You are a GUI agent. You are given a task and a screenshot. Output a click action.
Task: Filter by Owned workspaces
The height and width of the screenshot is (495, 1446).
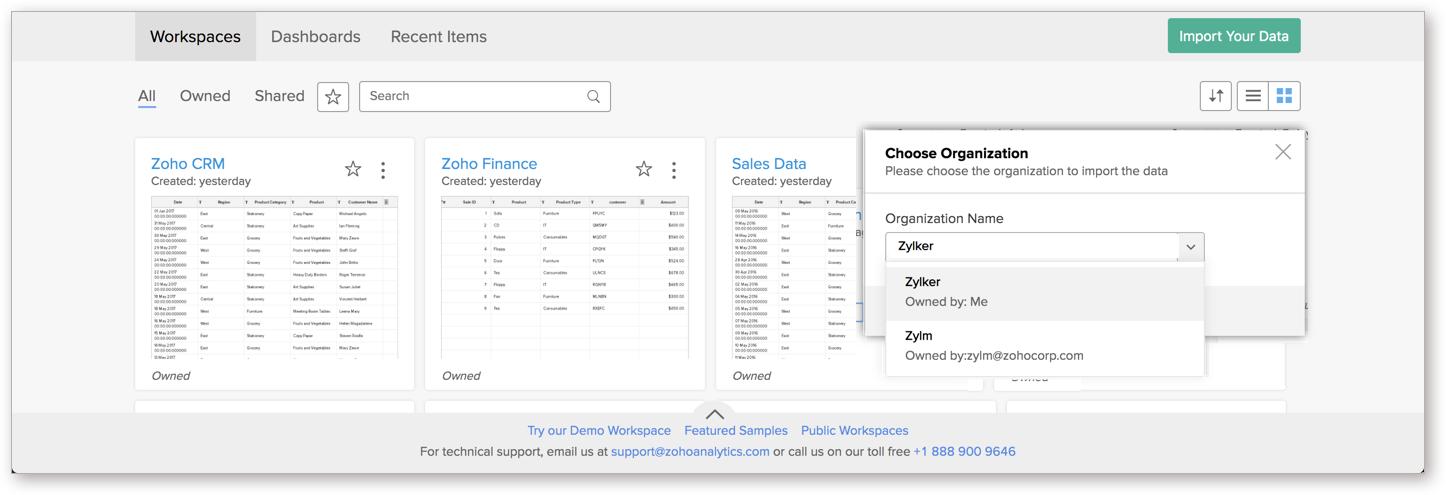click(205, 96)
